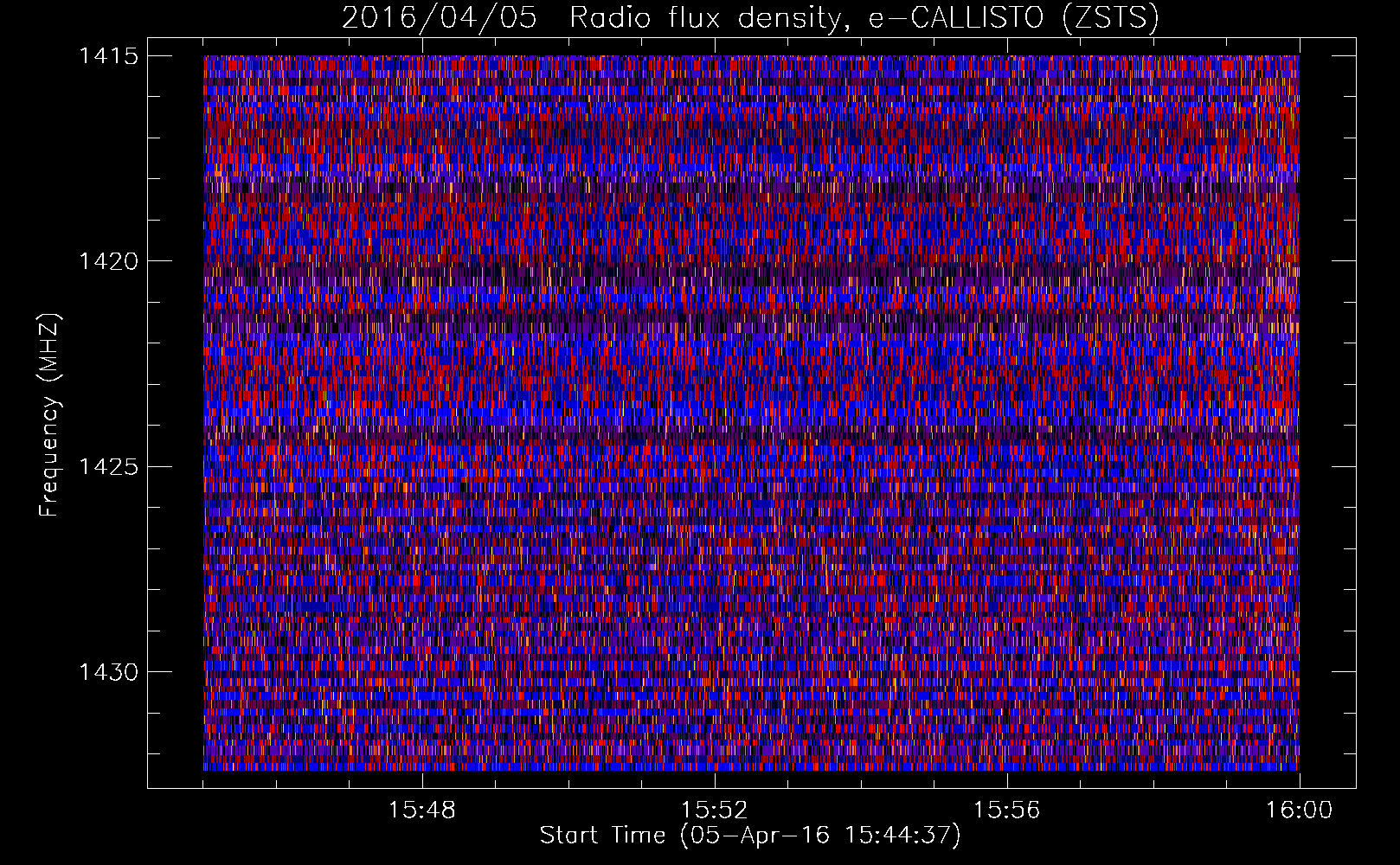Viewport: 1400px width, 865px height.
Task: Click the 15:48 time axis label
Action: 422,811
